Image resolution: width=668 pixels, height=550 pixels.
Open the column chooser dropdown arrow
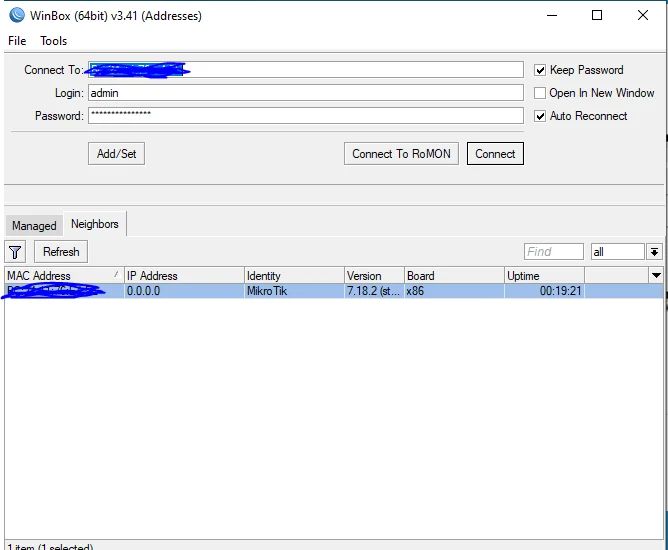656,276
